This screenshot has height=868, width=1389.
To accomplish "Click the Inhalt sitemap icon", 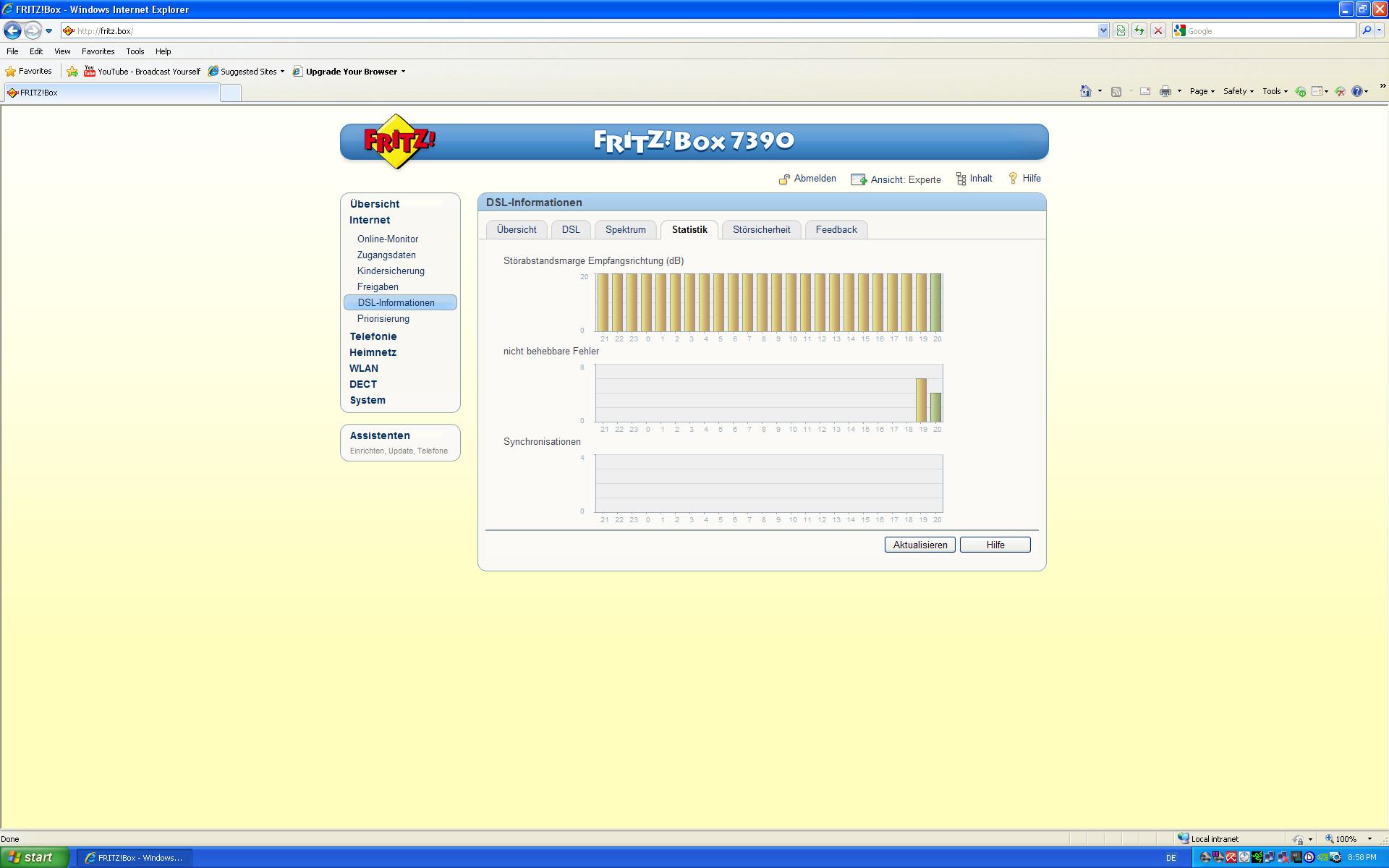I will 961,179.
